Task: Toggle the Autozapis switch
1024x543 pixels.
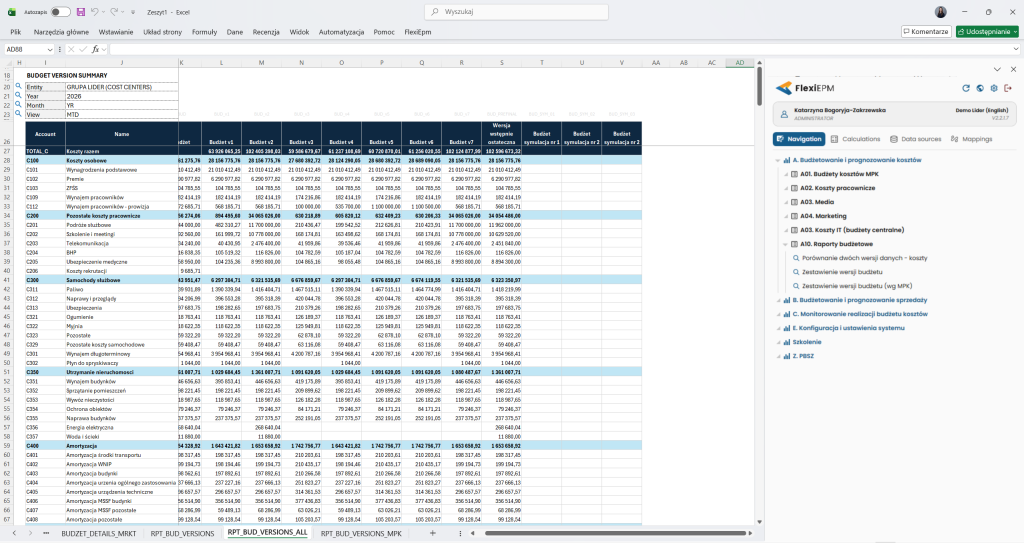Action: coord(60,12)
